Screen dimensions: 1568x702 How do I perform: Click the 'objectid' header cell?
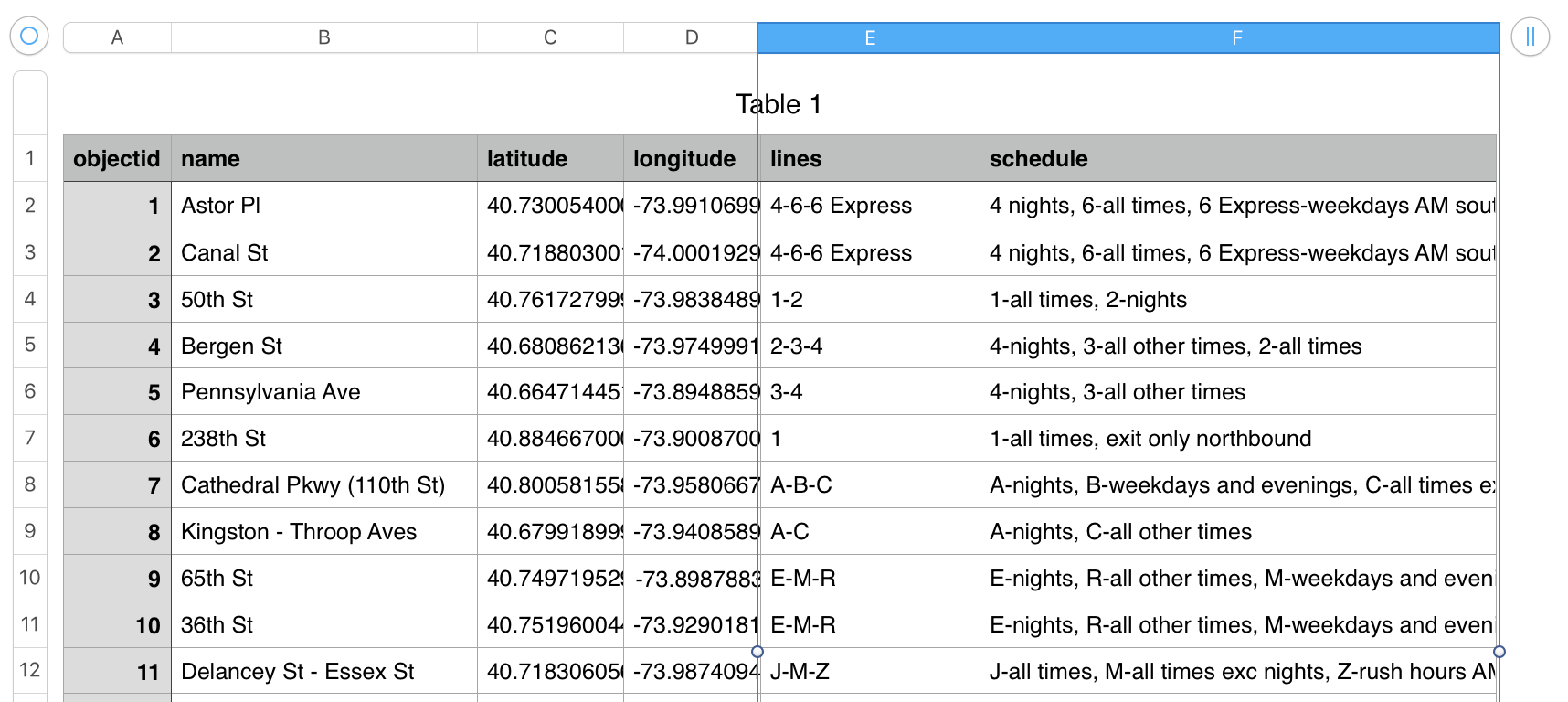[117, 159]
